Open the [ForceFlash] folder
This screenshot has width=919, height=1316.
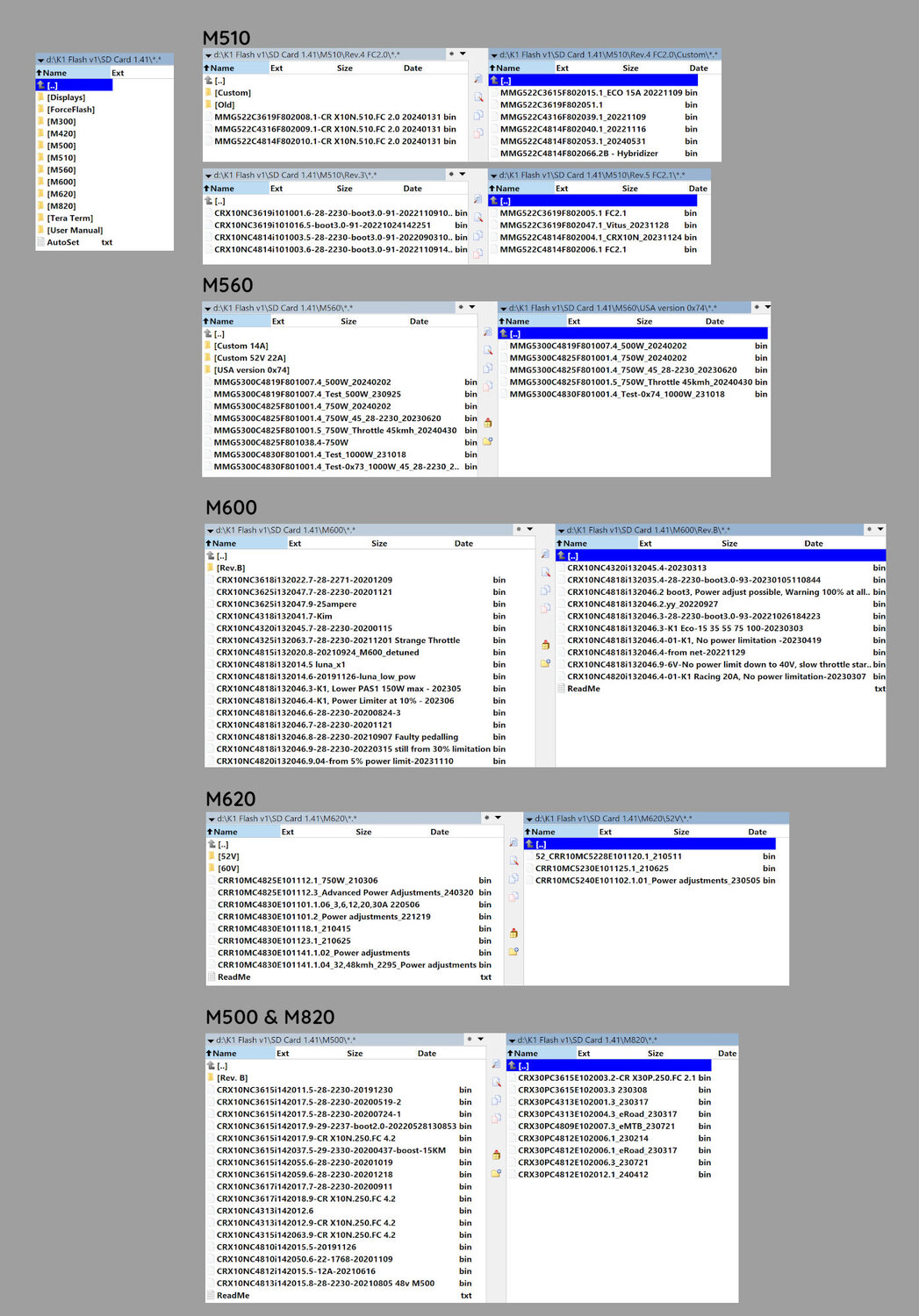coord(70,110)
